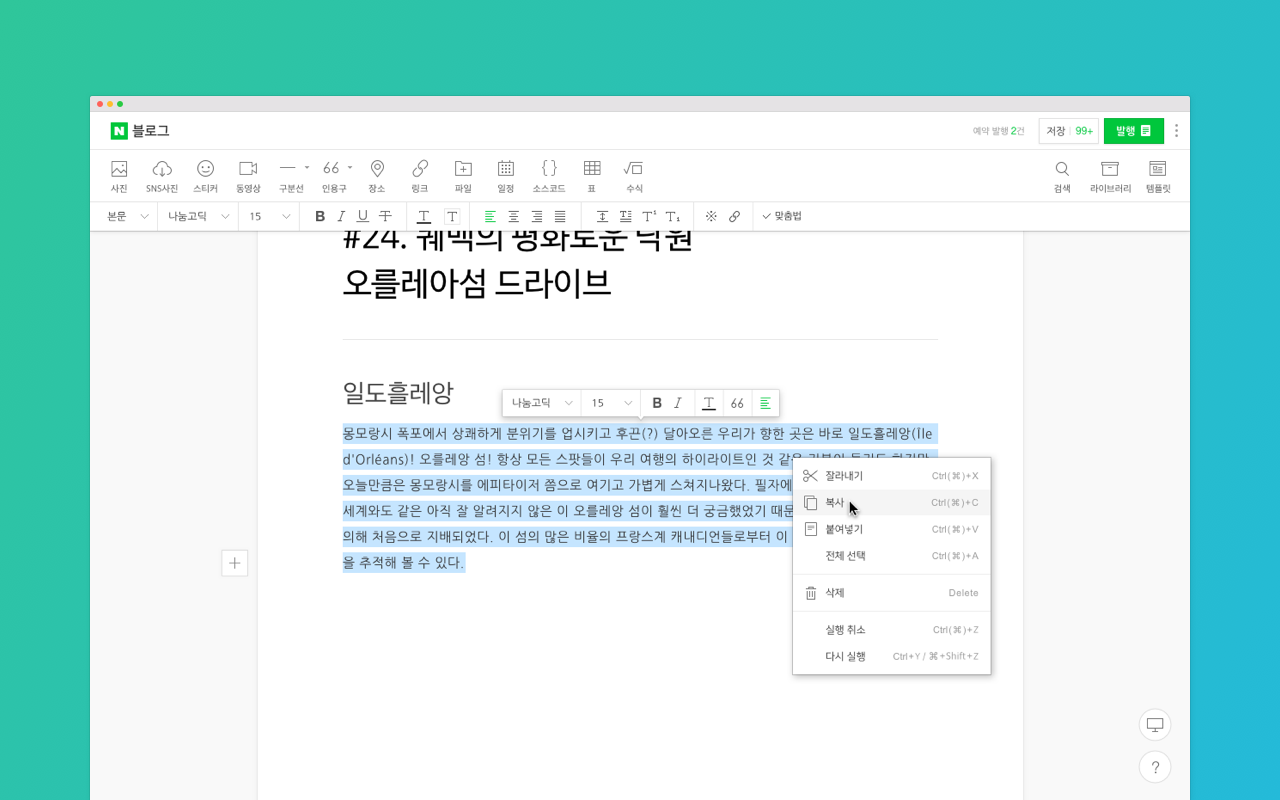This screenshot has width=1280, height=800.
Task: Adjust paragraph spacing in the format bar
Action: tap(625, 216)
